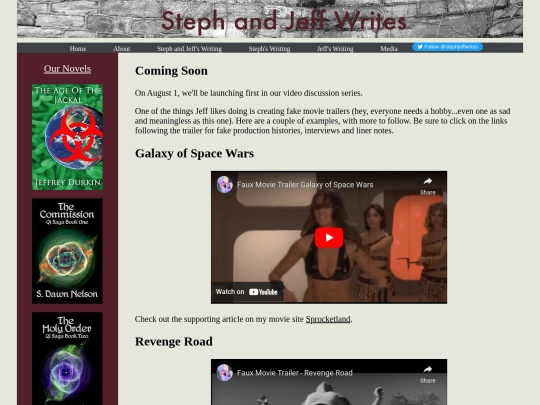Open the About page
This screenshot has width=540, height=405.
pos(122,49)
